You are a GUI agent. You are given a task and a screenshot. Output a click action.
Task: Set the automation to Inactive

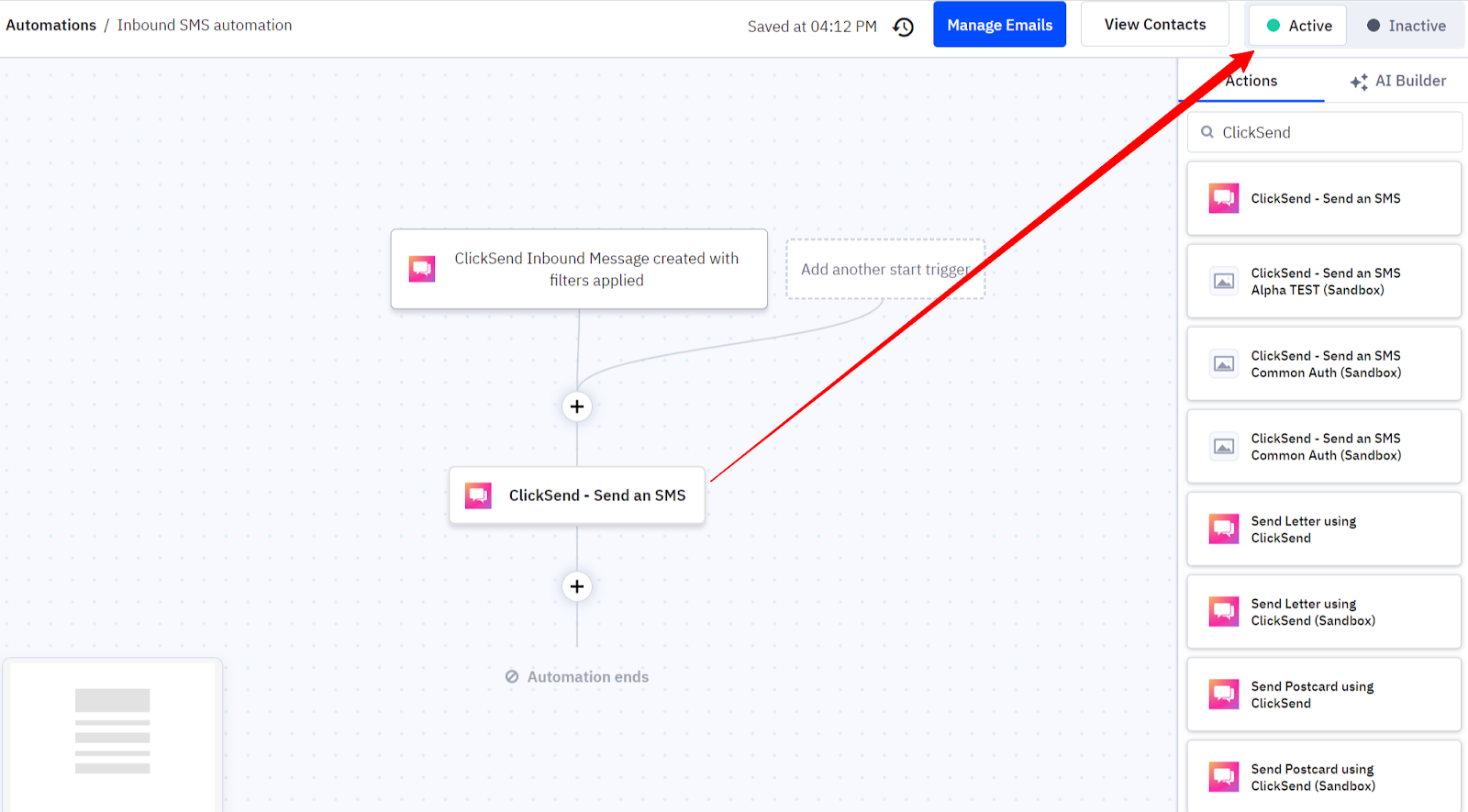coord(1406,26)
